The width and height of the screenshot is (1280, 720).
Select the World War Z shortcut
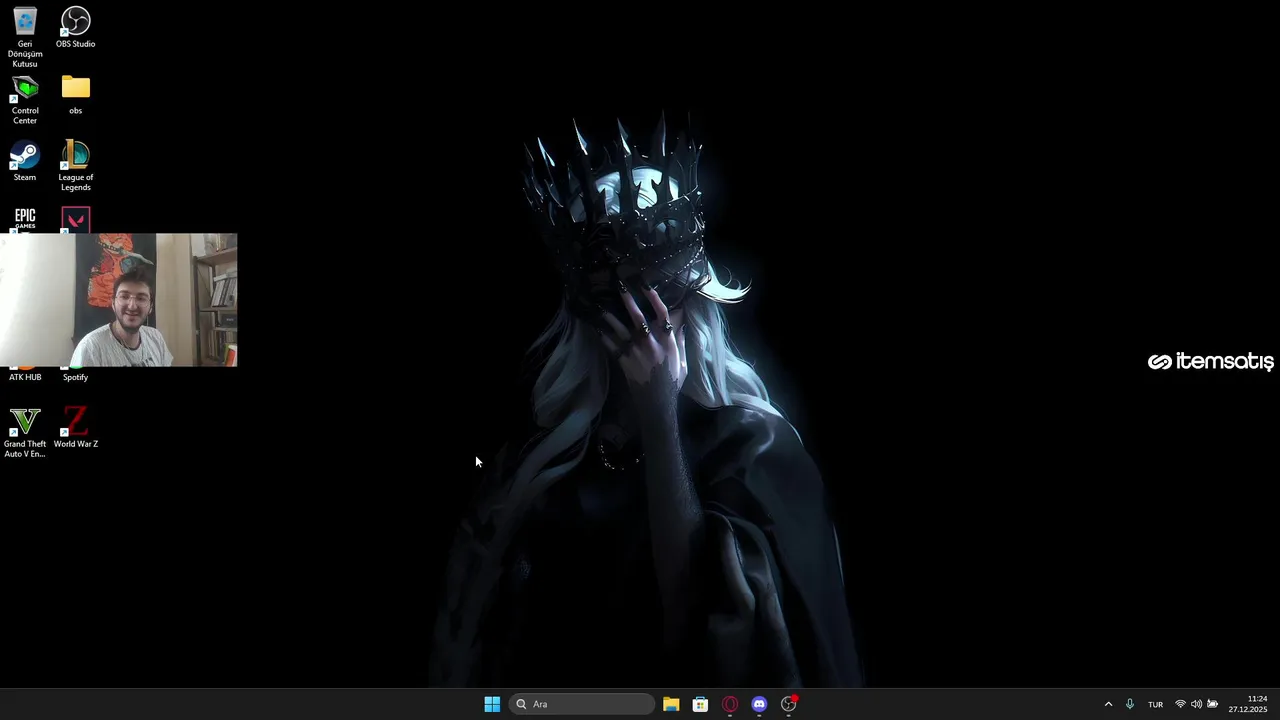[x=76, y=428]
